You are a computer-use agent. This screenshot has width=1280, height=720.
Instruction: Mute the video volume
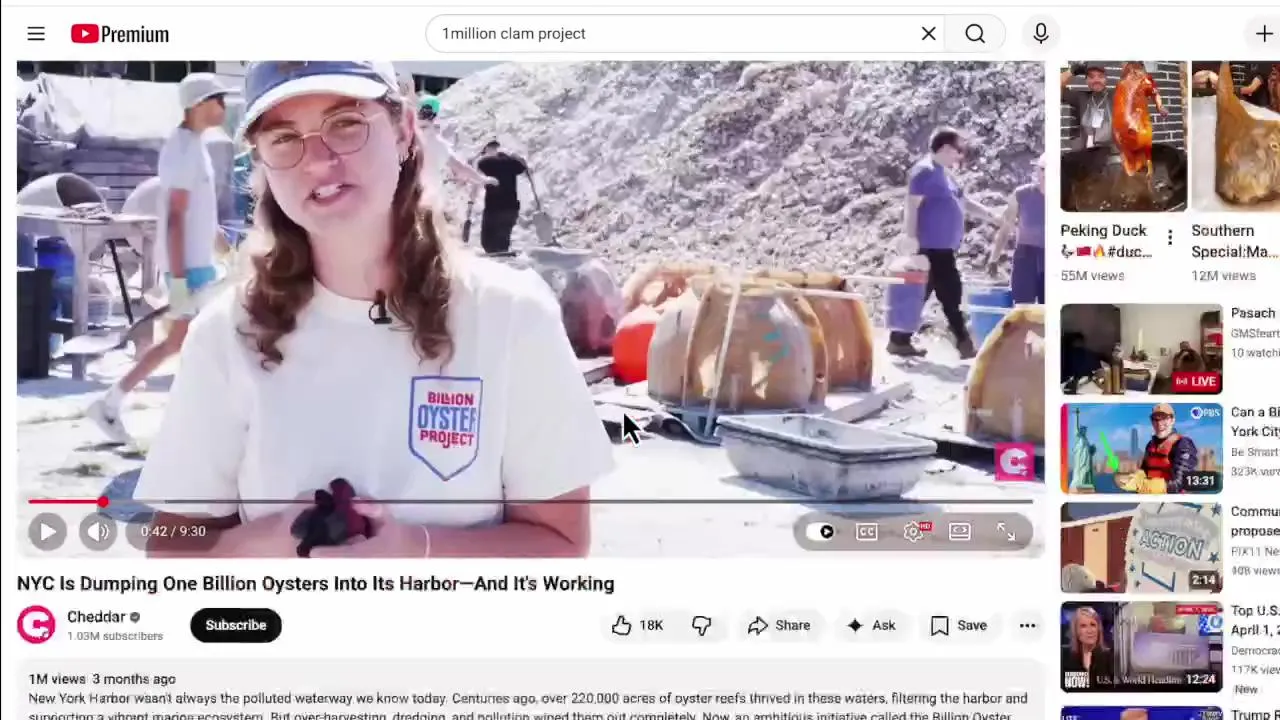tap(98, 531)
